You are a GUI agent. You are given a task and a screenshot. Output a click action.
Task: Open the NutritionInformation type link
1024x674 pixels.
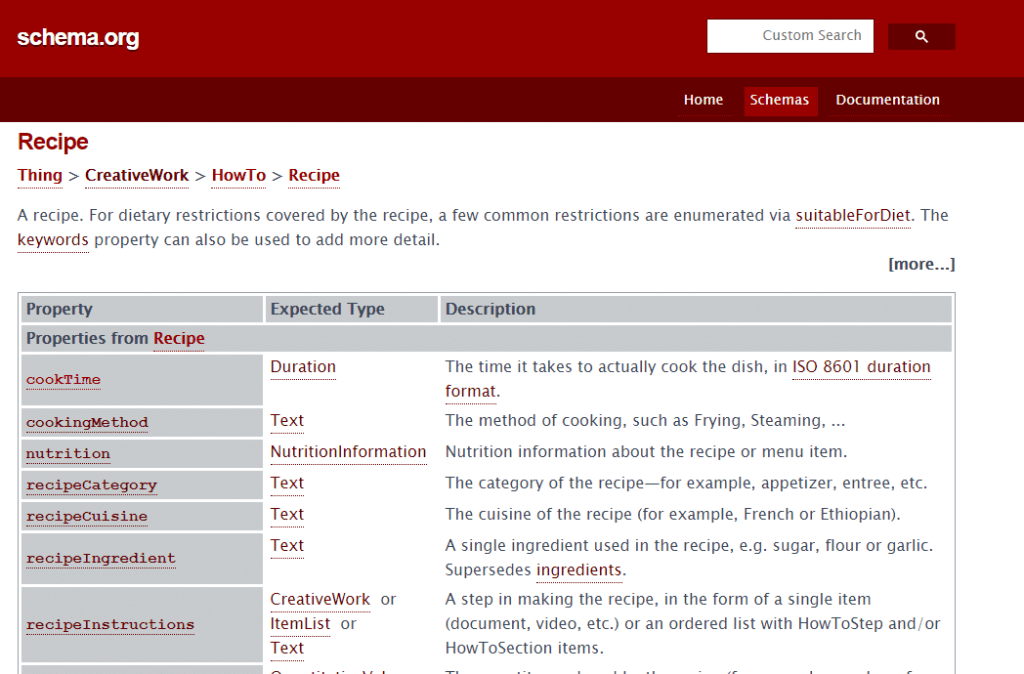[x=348, y=453]
